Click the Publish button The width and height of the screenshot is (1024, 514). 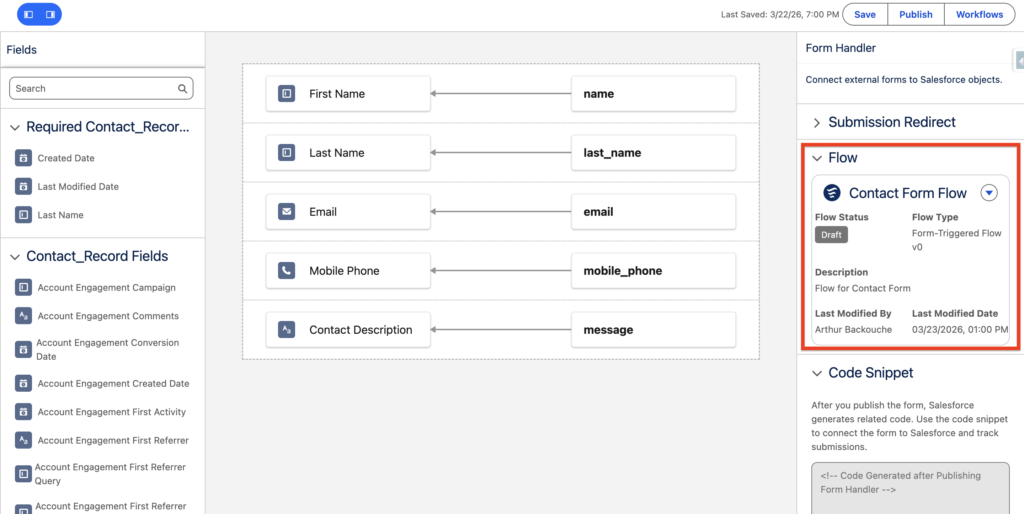pyautogui.click(x=915, y=14)
